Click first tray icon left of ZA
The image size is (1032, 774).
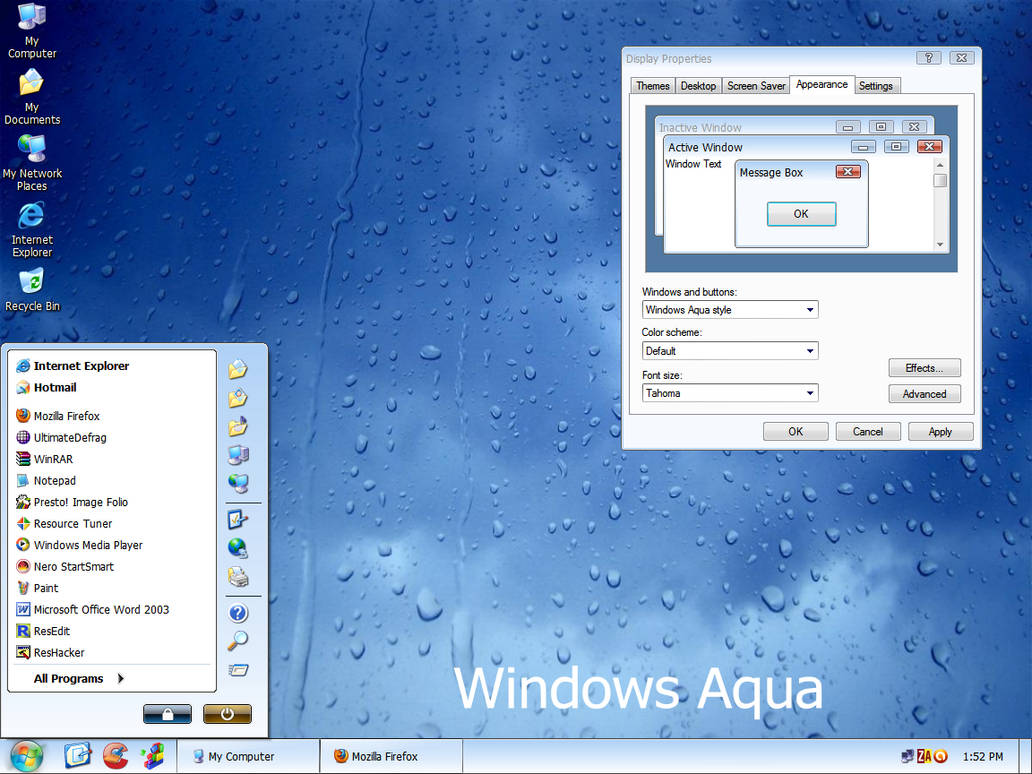click(907, 756)
